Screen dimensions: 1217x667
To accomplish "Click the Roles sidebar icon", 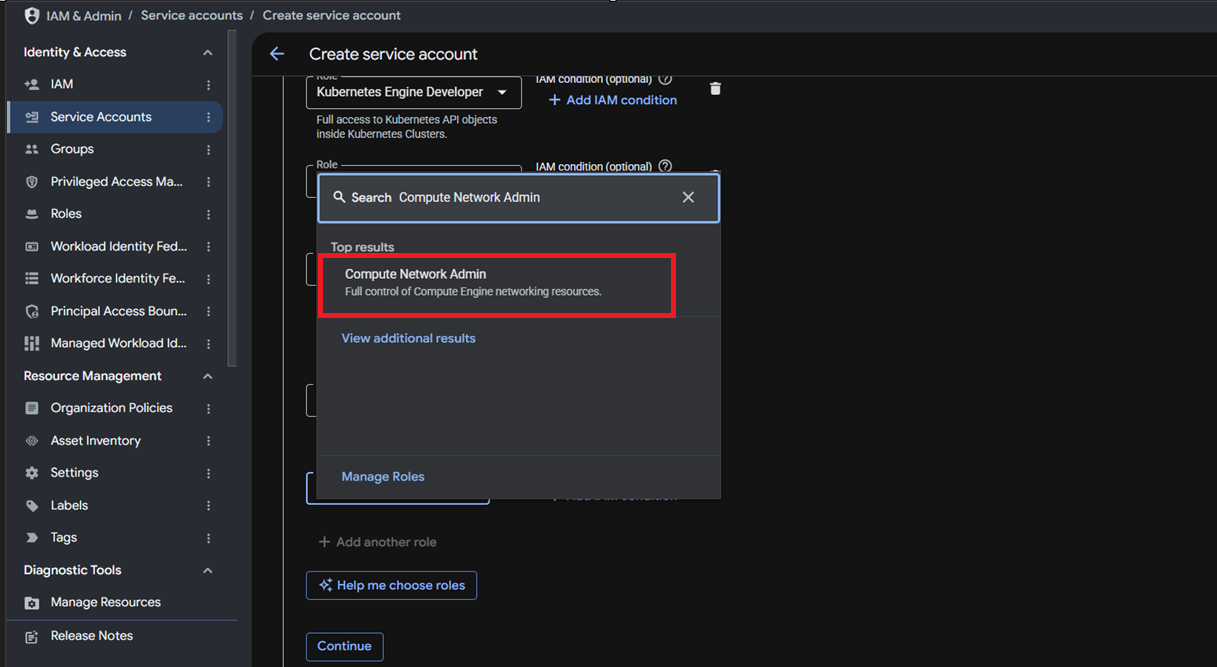I will [32, 214].
